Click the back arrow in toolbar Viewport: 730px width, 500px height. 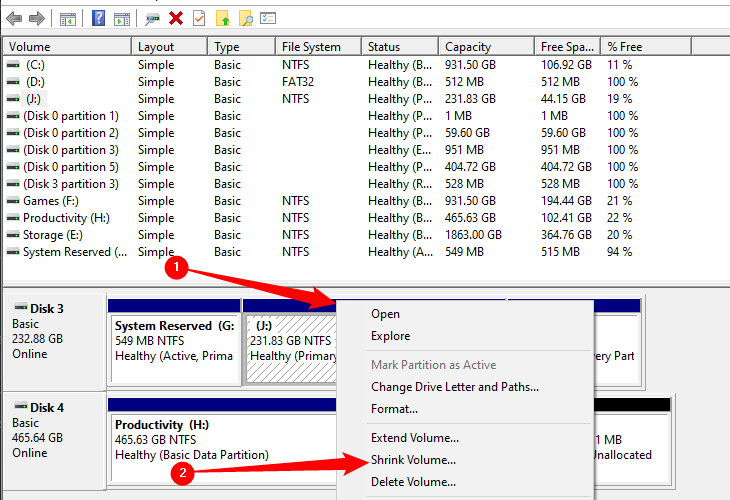point(14,18)
